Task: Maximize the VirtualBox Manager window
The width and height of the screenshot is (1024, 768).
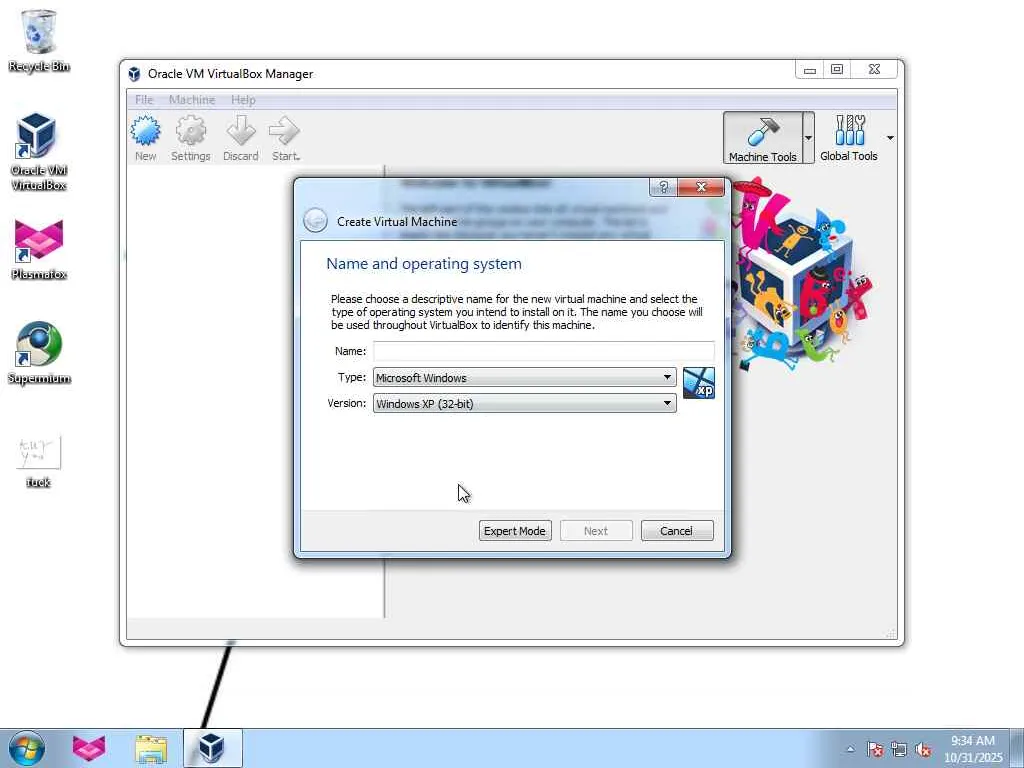Action: (837, 69)
